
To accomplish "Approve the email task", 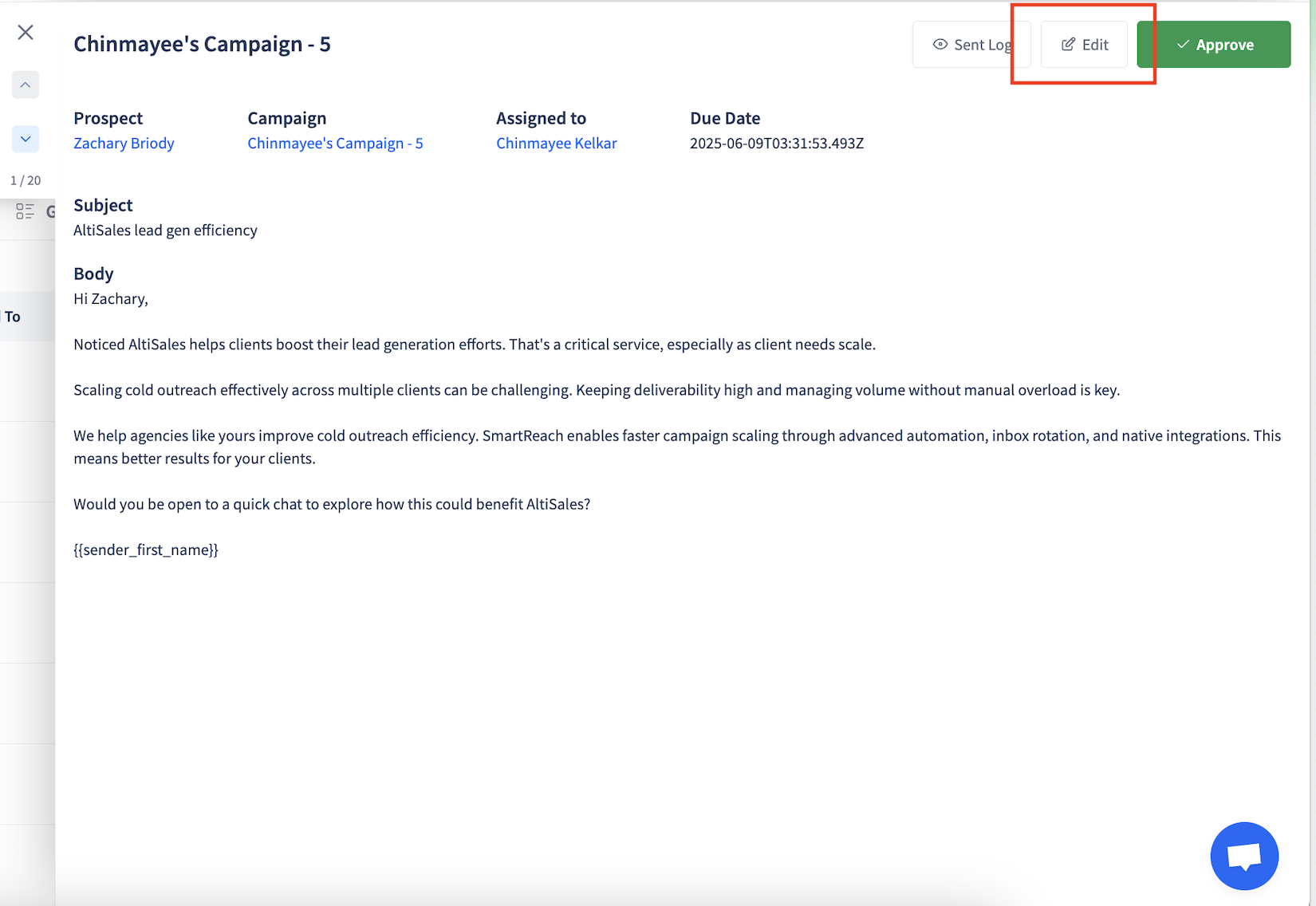I will 1214,45.
